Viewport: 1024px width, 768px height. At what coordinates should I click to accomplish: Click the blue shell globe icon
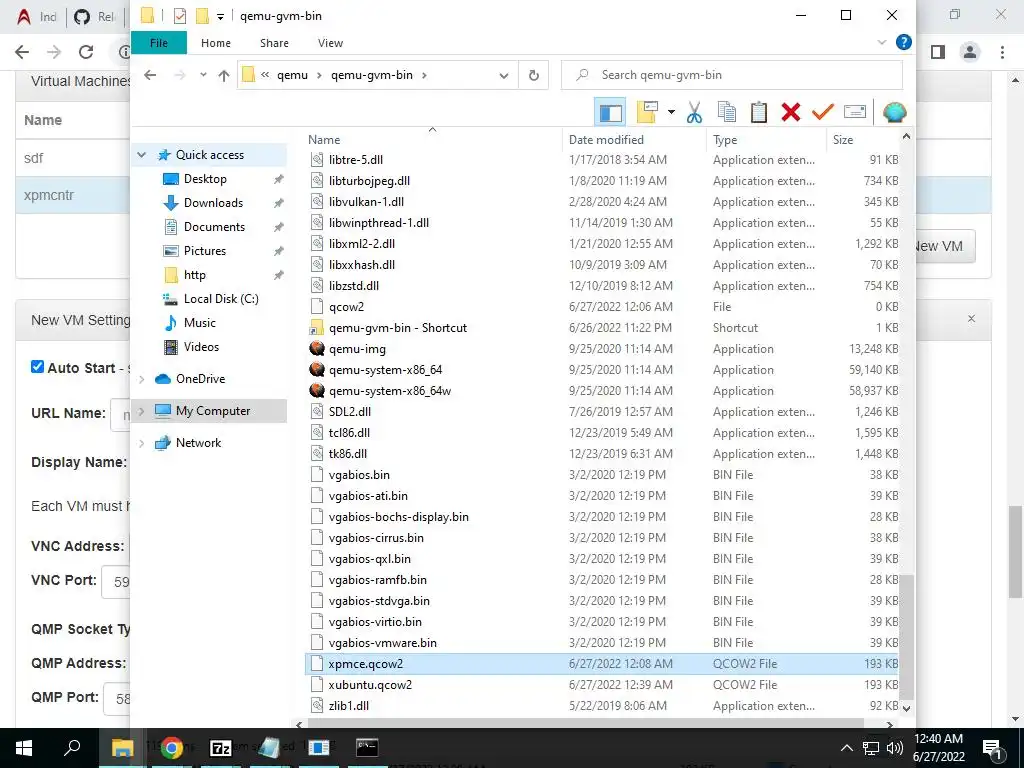coord(894,112)
